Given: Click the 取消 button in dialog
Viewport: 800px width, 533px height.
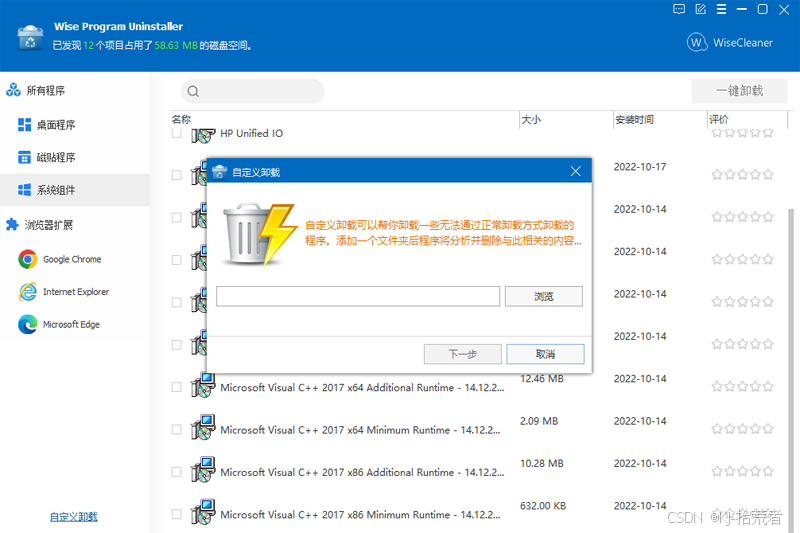Looking at the screenshot, I should point(545,354).
